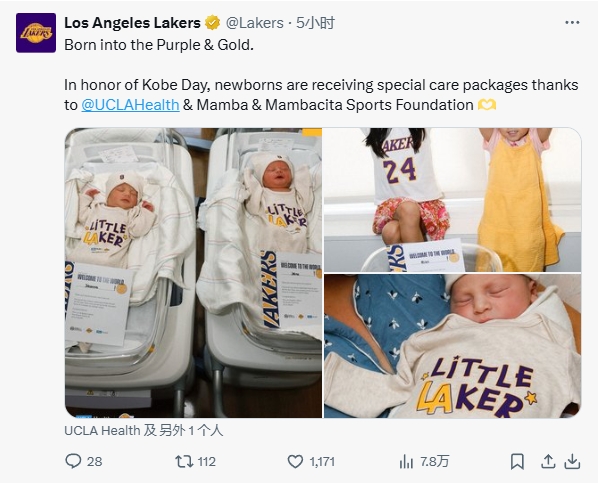Image resolution: width=598 pixels, height=483 pixels.
Task: Open Little Laker baby closeup photo
Action: pyautogui.click(x=452, y=346)
